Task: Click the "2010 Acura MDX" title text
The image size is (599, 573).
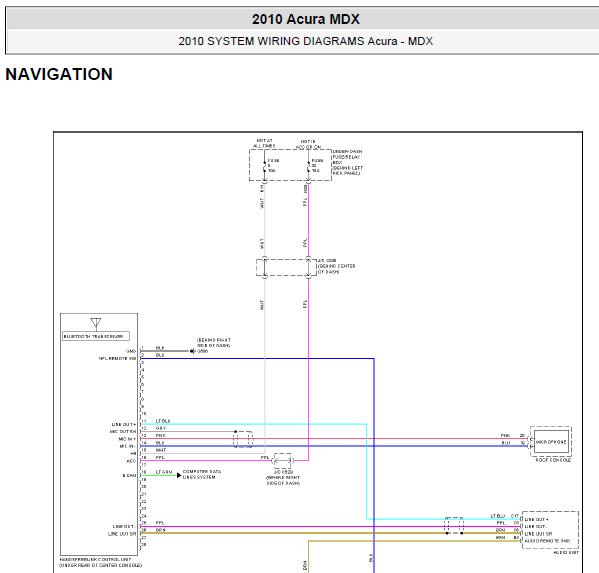Action: coord(306,19)
